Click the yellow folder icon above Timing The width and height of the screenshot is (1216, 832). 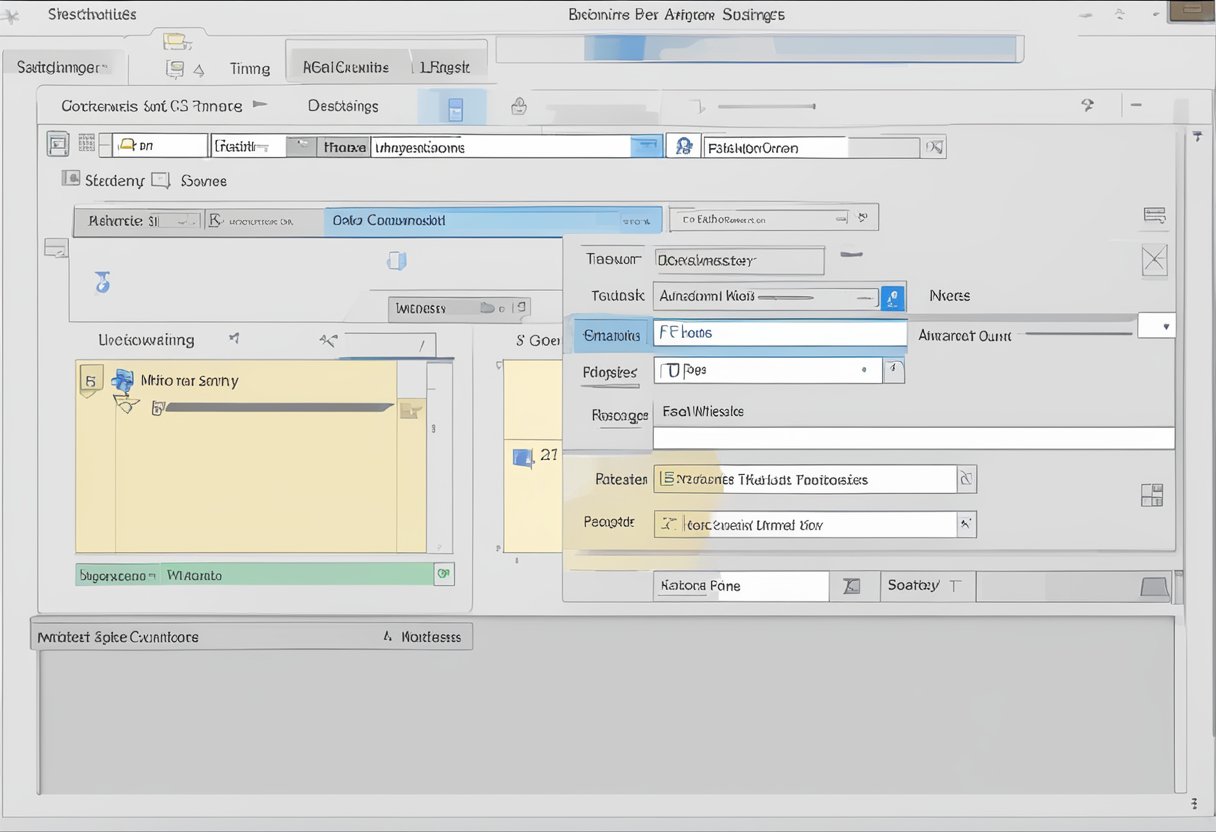[x=176, y=41]
